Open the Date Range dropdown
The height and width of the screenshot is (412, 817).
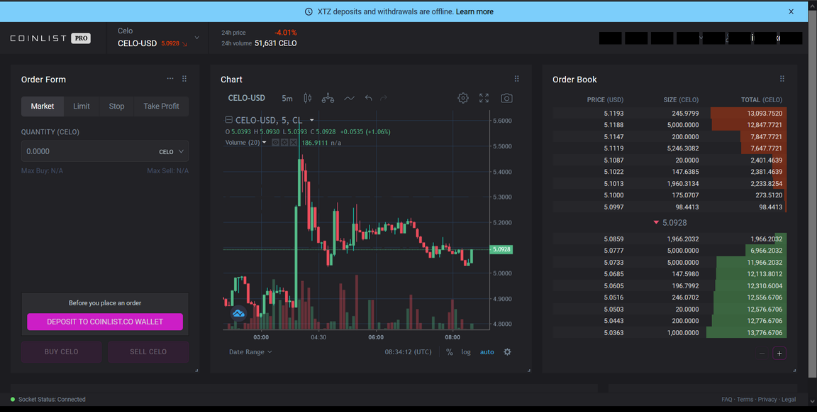point(250,352)
